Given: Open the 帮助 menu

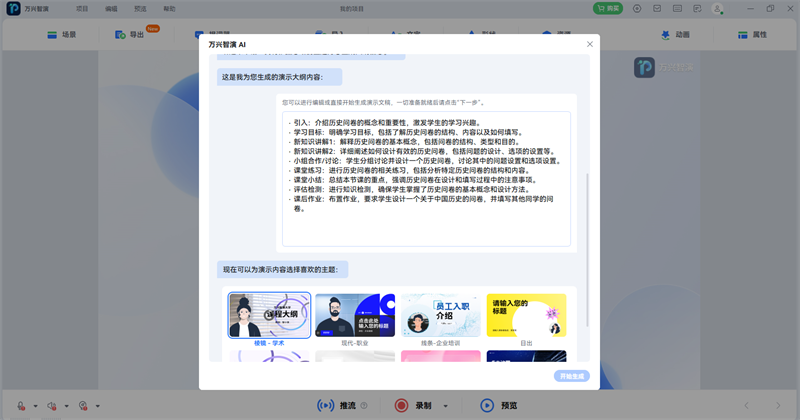Looking at the screenshot, I should pyautogui.click(x=169, y=8).
